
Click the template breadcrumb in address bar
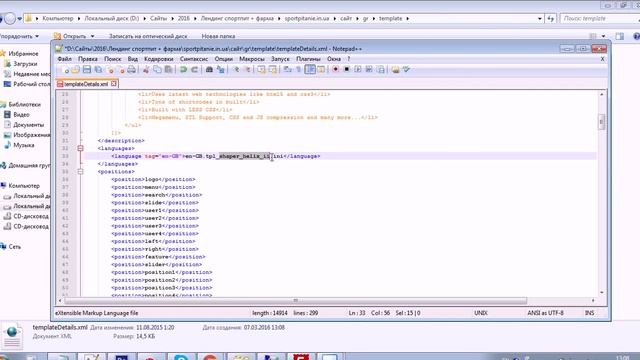[390, 19]
